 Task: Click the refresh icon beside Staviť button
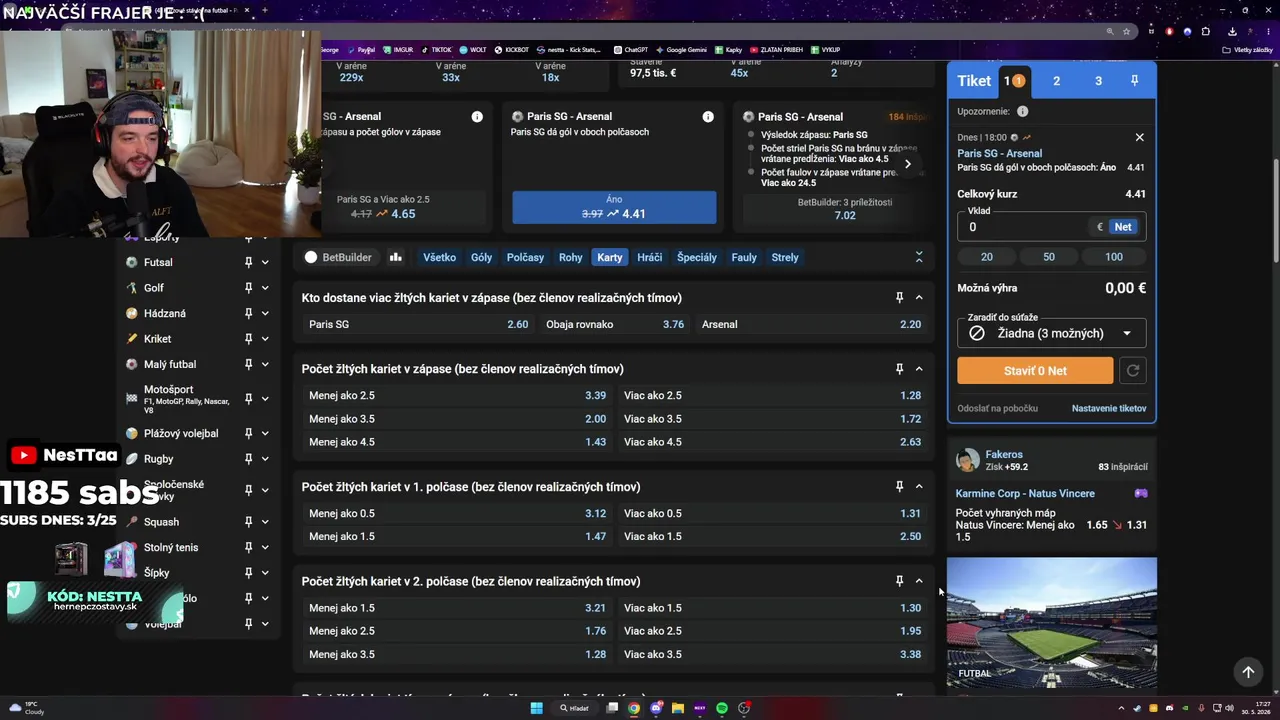[1133, 371]
